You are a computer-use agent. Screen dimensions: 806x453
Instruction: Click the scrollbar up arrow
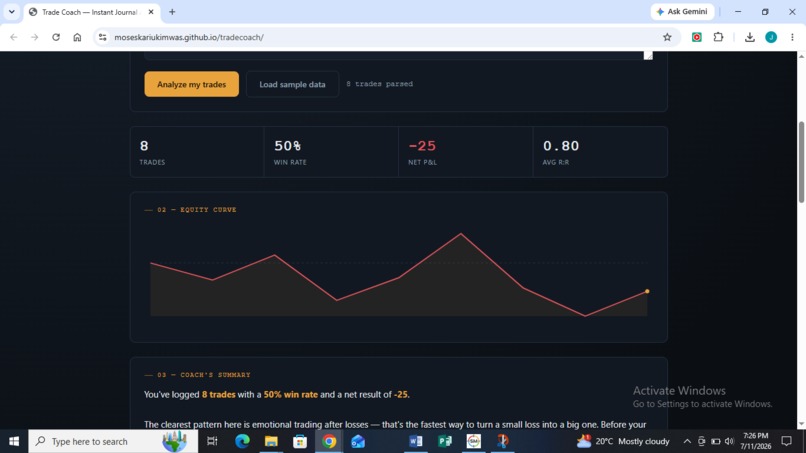801,56
